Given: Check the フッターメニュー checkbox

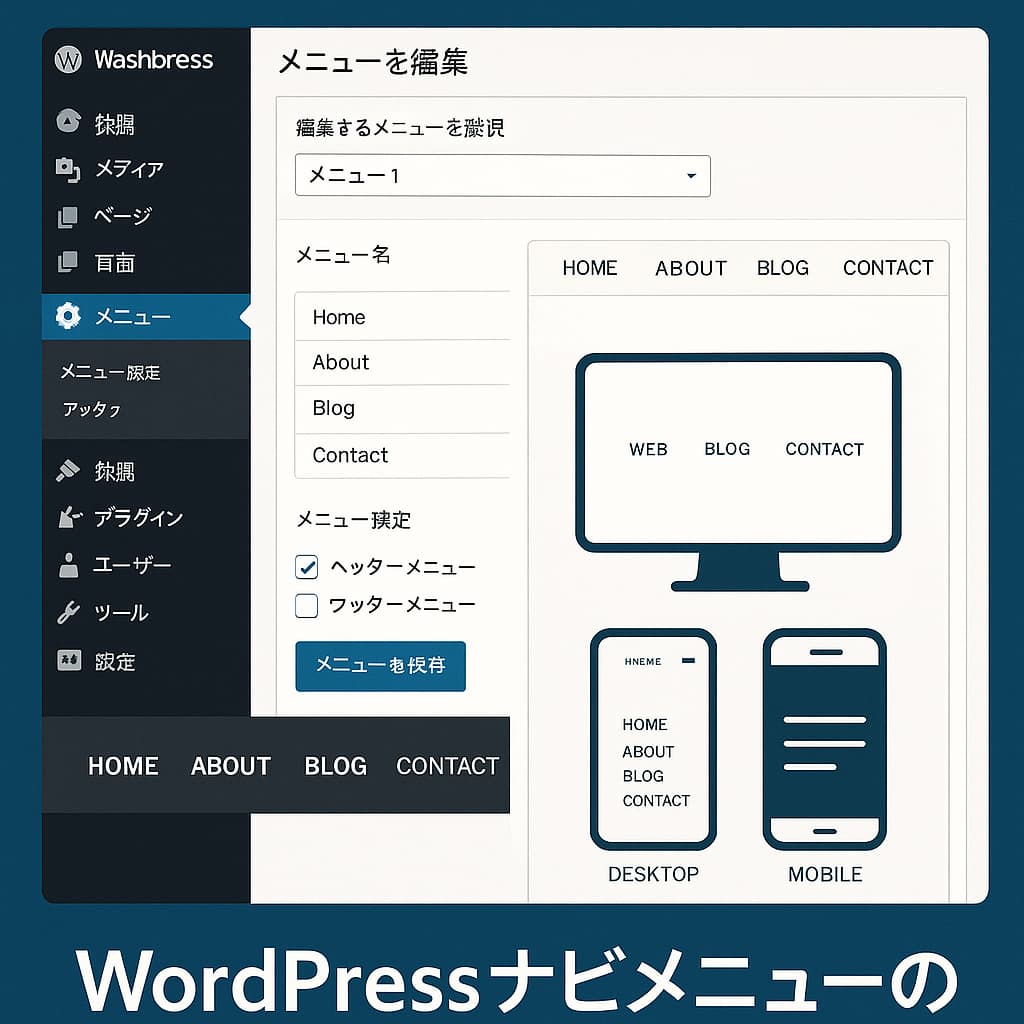Looking at the screenshot, I should 306,605.
